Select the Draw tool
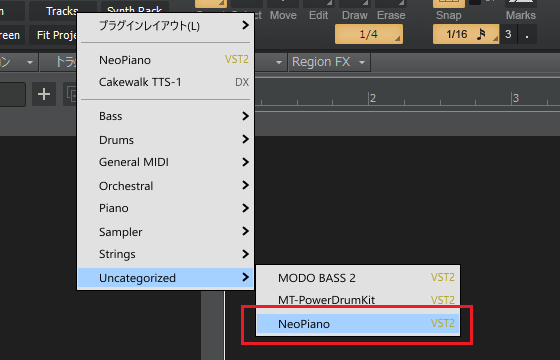Image resolution: width=560 pixels, height=360 pixels. tap(355, 11)
